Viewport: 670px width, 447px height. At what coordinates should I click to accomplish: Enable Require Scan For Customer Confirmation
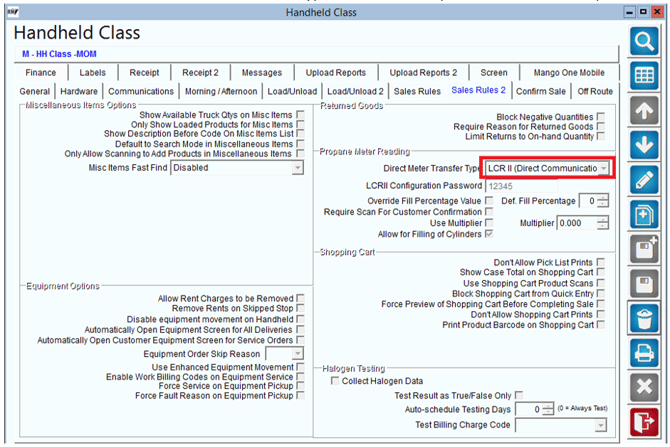point(489,212)
